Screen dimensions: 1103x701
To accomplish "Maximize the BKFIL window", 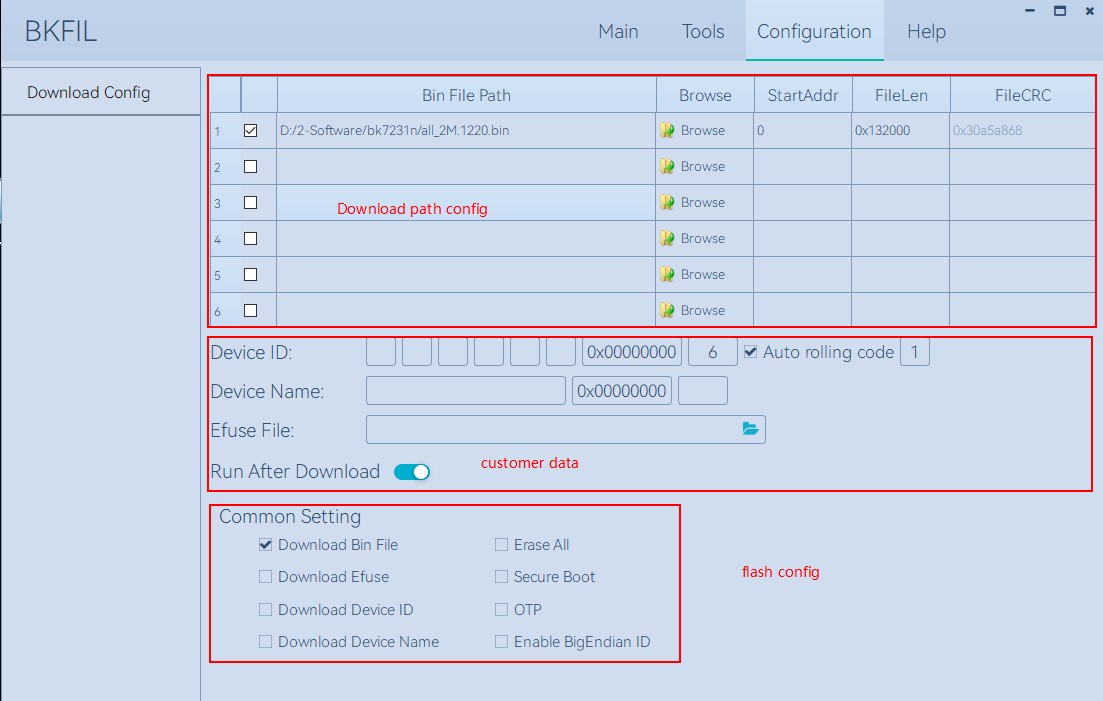I will click(x=1059, y=11).
